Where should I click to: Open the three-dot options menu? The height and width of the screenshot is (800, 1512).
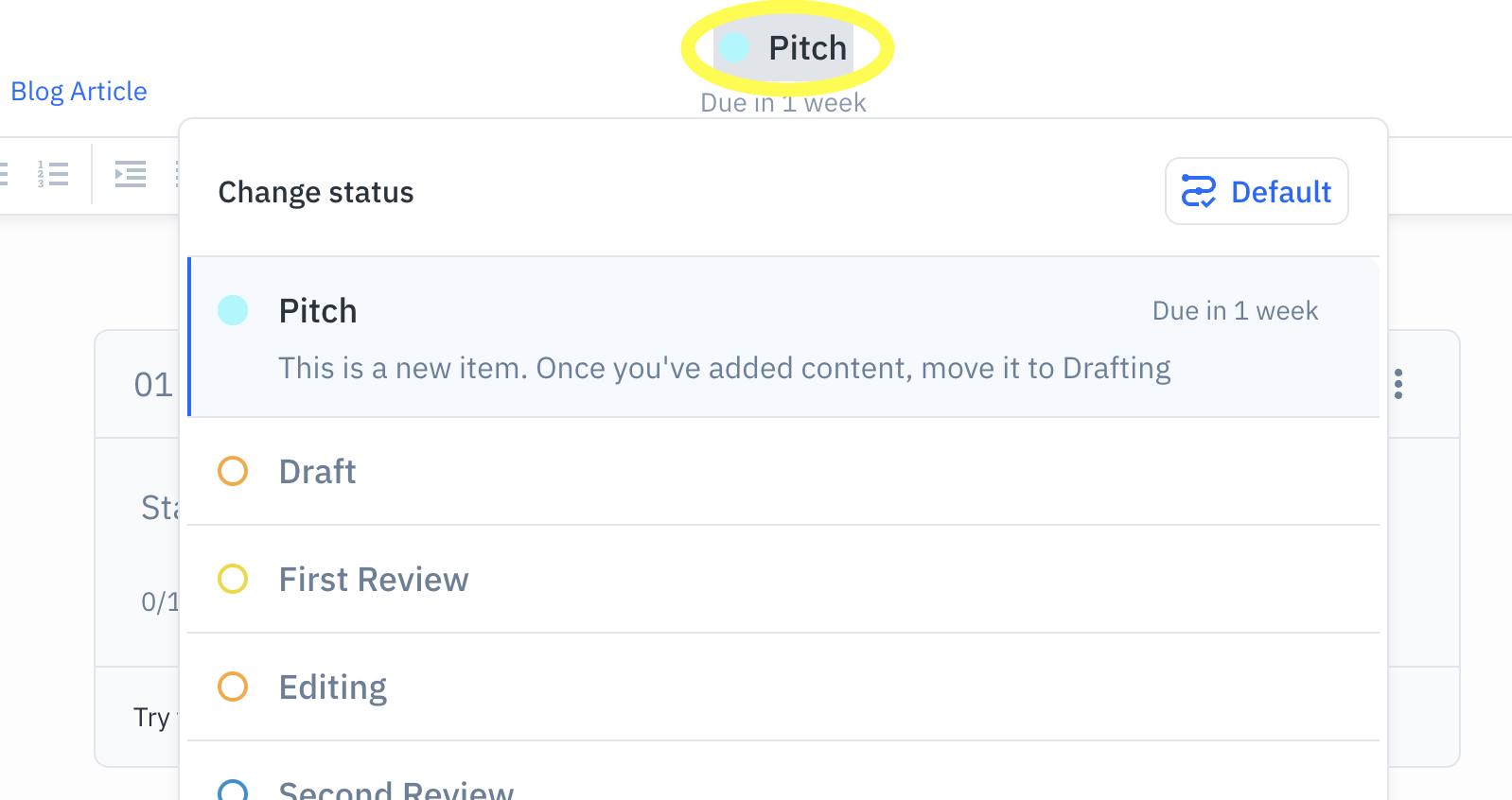point(1398,384)
